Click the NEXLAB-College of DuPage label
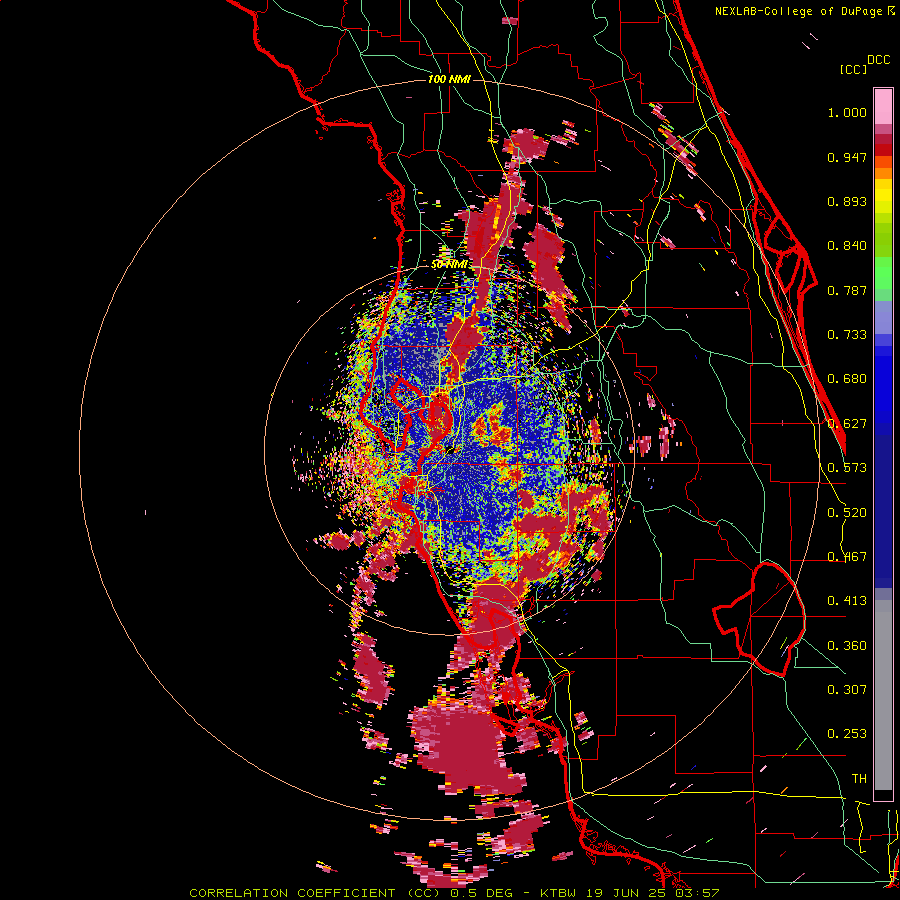This screenshot has width=900, height=900. click(x=800, y=11)
